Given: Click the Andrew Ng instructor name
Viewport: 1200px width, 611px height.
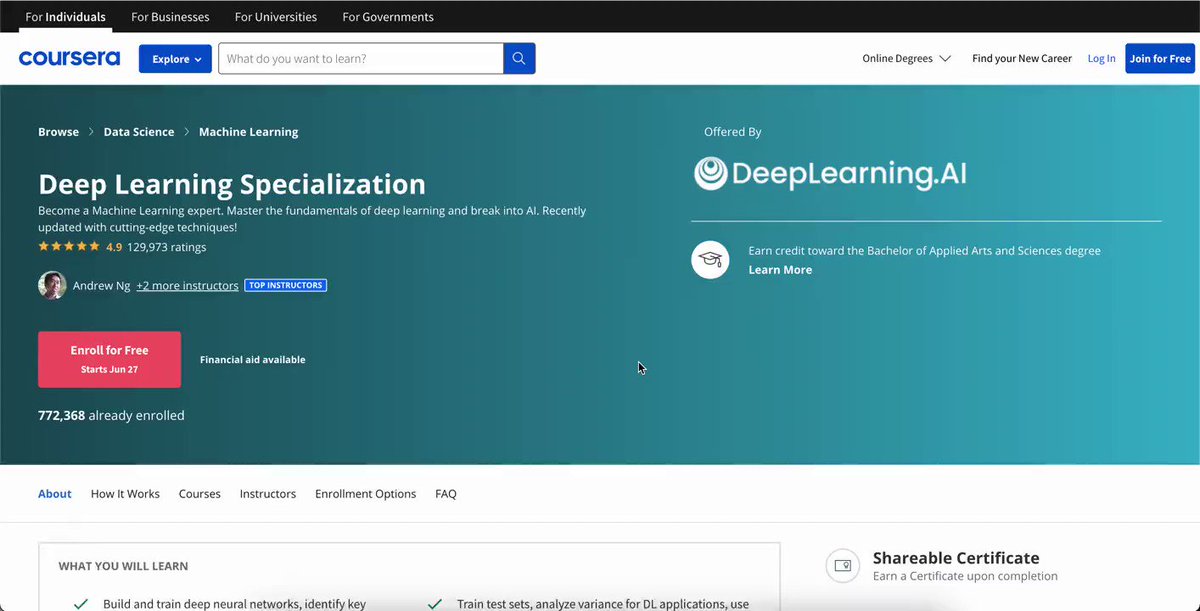Looking at the screenshot, I should coord(101,286).
